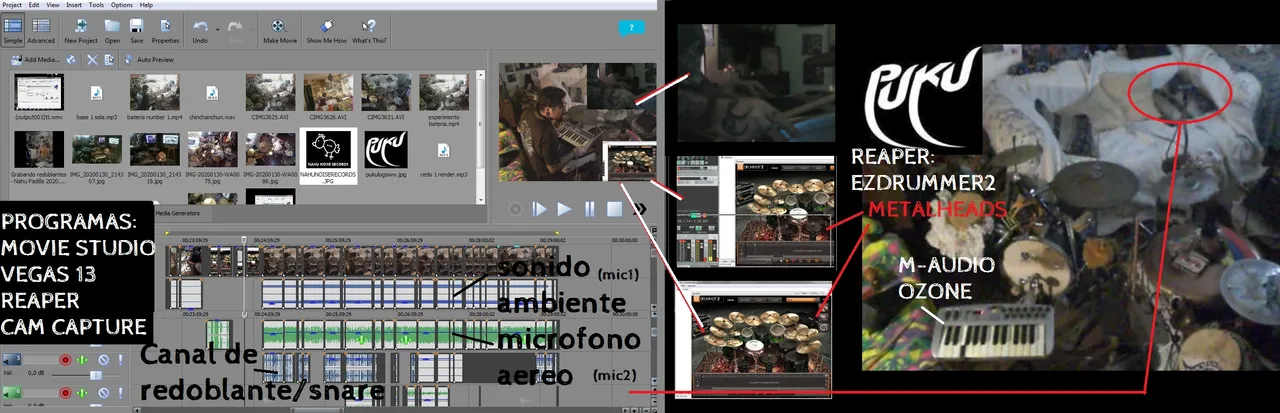Image resolution: width=1280 pixels, height=413 pixels.
Task: Solo audio track 5
Action: (121, 360)
